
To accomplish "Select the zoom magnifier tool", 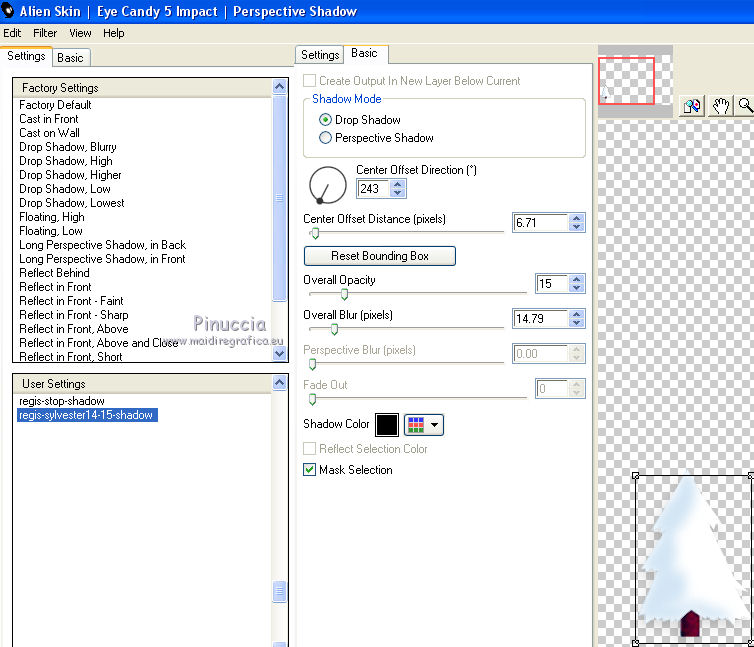I will coord(745,106).
